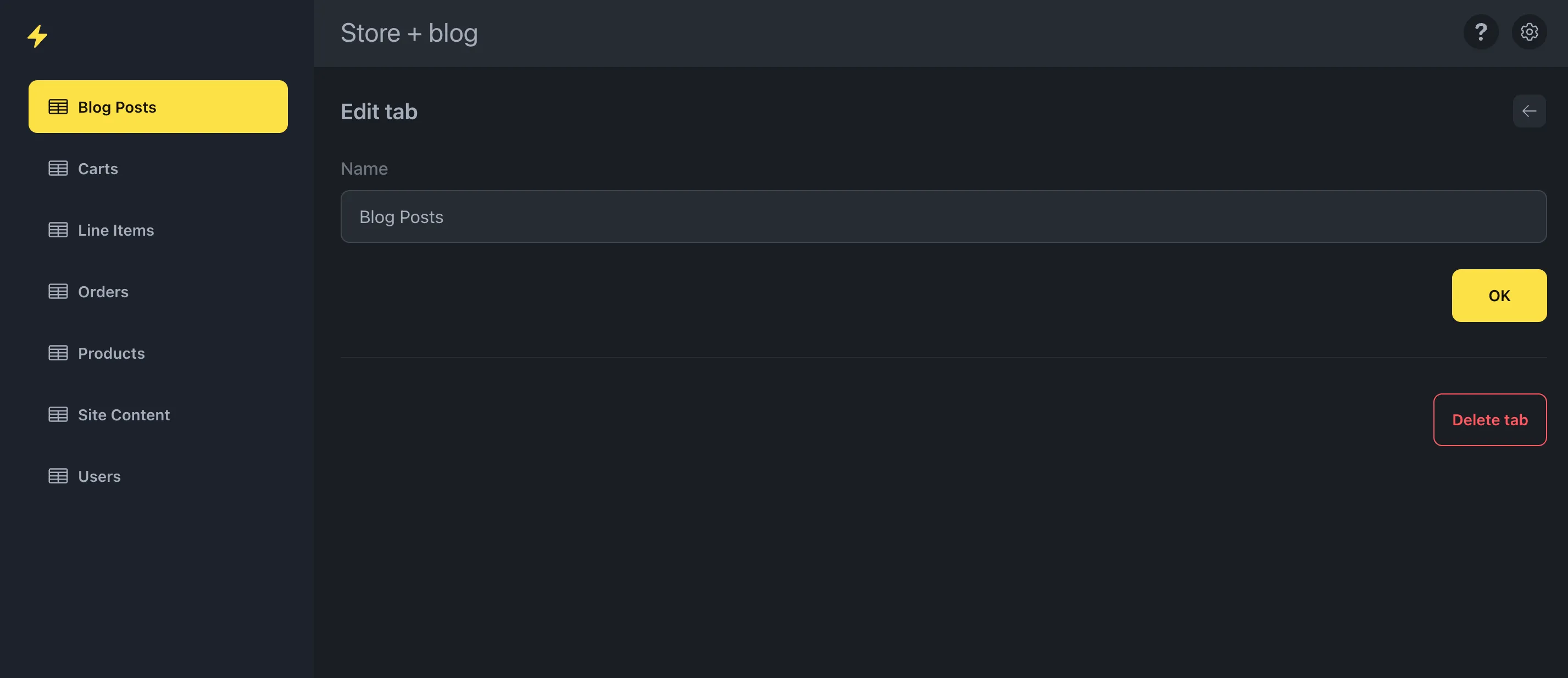Image resolution: width=1568 pixels, height=678 pixels.
Task: Select the table icon beside Line Items
Action: click(57, 230)
